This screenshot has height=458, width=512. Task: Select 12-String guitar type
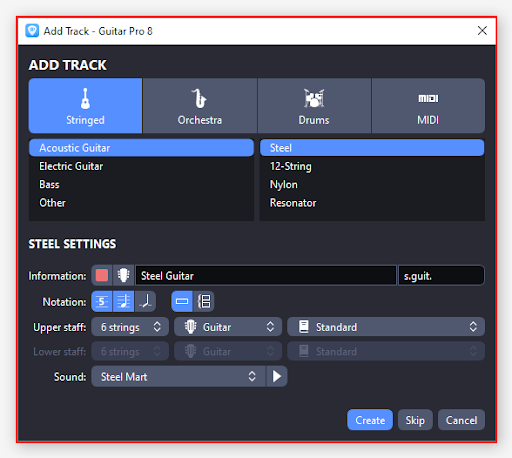[x=372, y=166]
